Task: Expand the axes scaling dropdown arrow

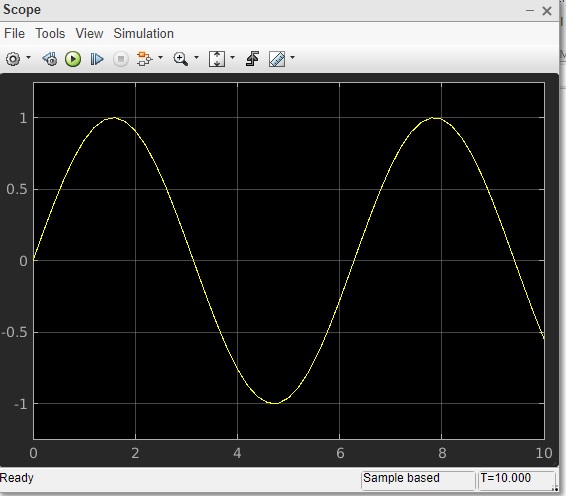Action: (x=232, y=57)
